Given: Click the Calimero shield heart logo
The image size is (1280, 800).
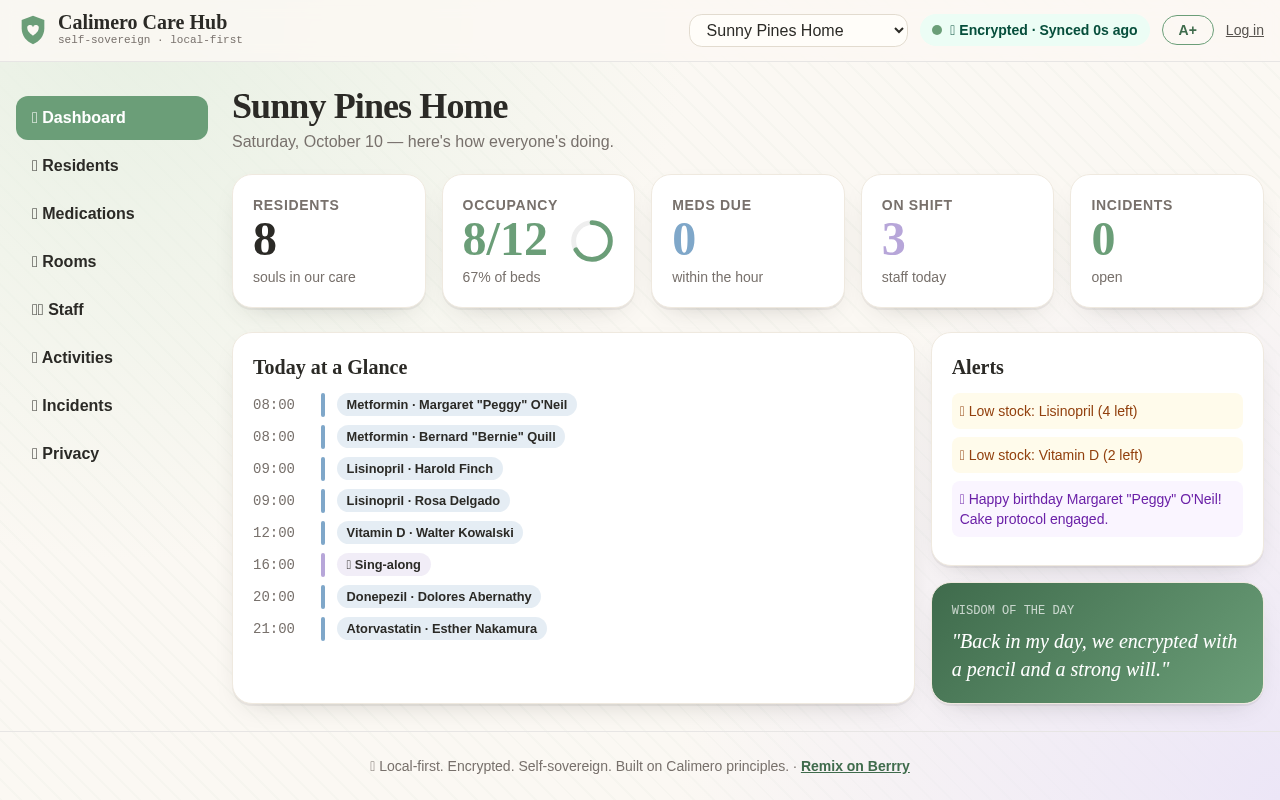Looking at the screenshot, I should [33, 30].
